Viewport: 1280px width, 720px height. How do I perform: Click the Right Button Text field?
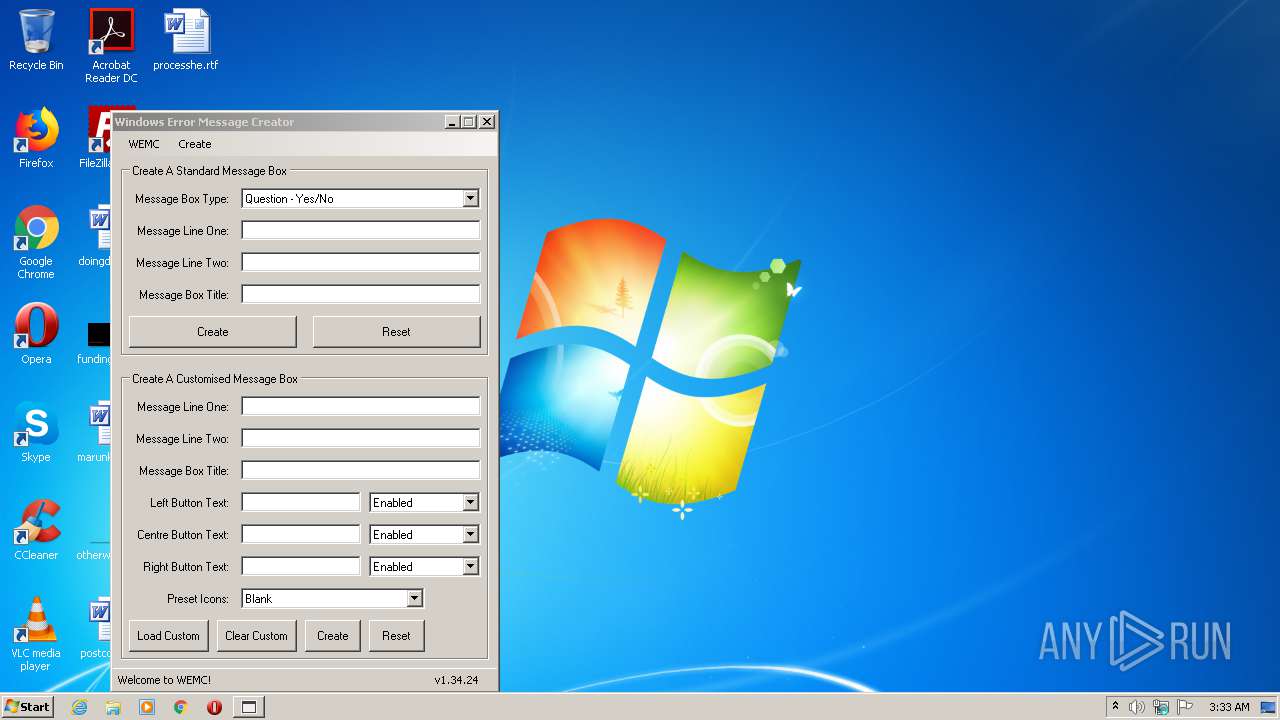301,567
